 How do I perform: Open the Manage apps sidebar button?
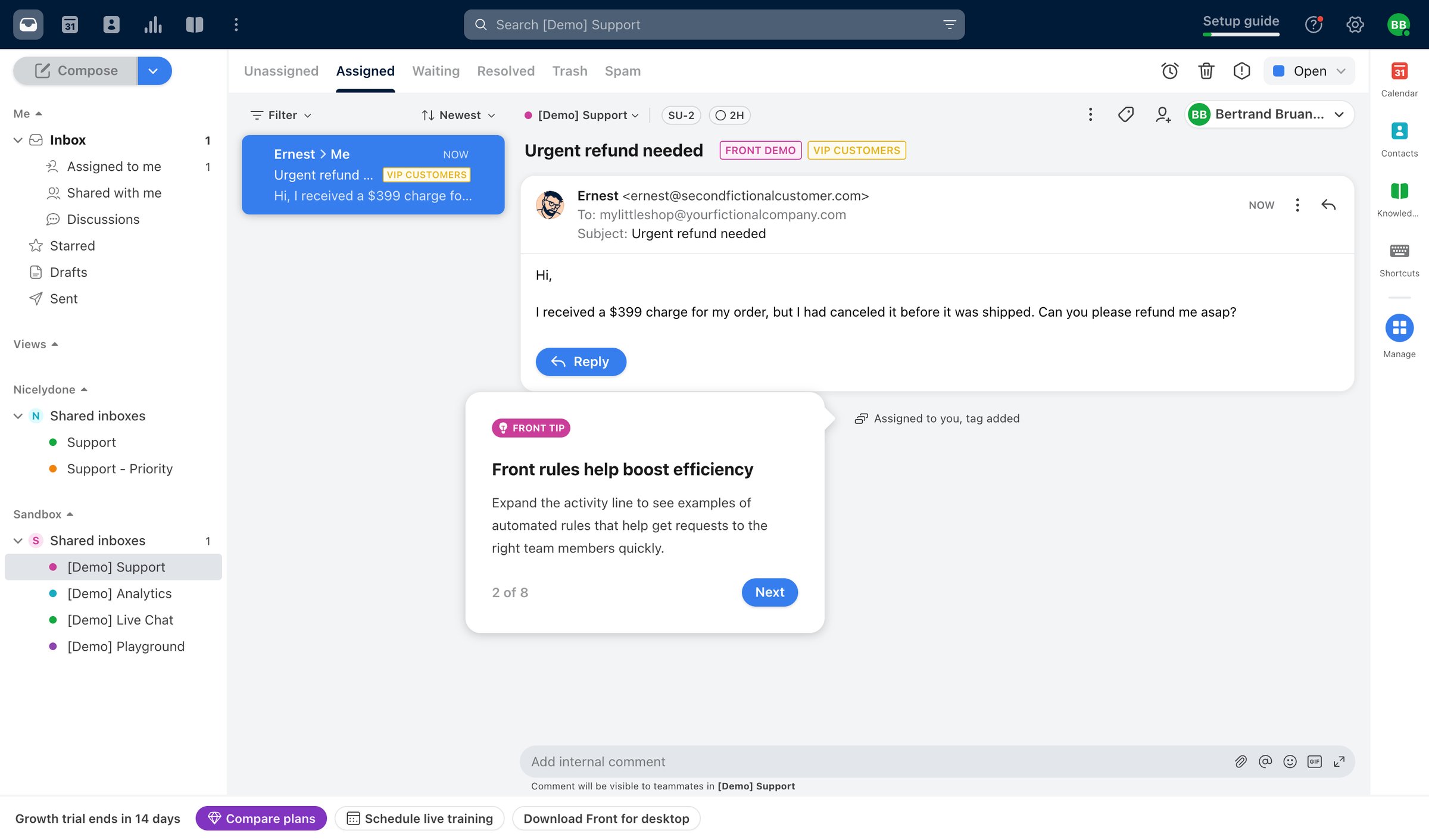click(1399, 336)
